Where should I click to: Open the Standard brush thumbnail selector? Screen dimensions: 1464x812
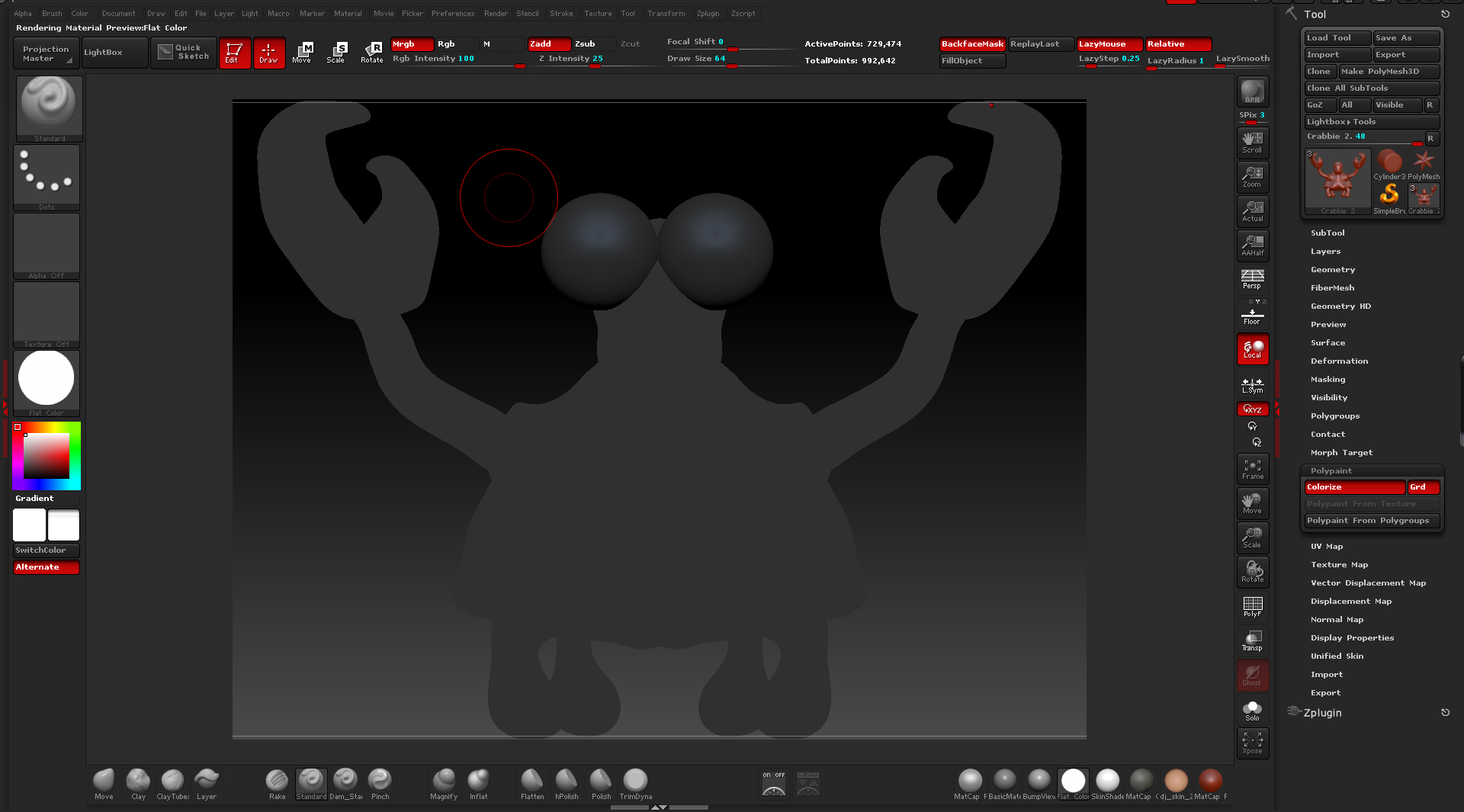point(49,109)
